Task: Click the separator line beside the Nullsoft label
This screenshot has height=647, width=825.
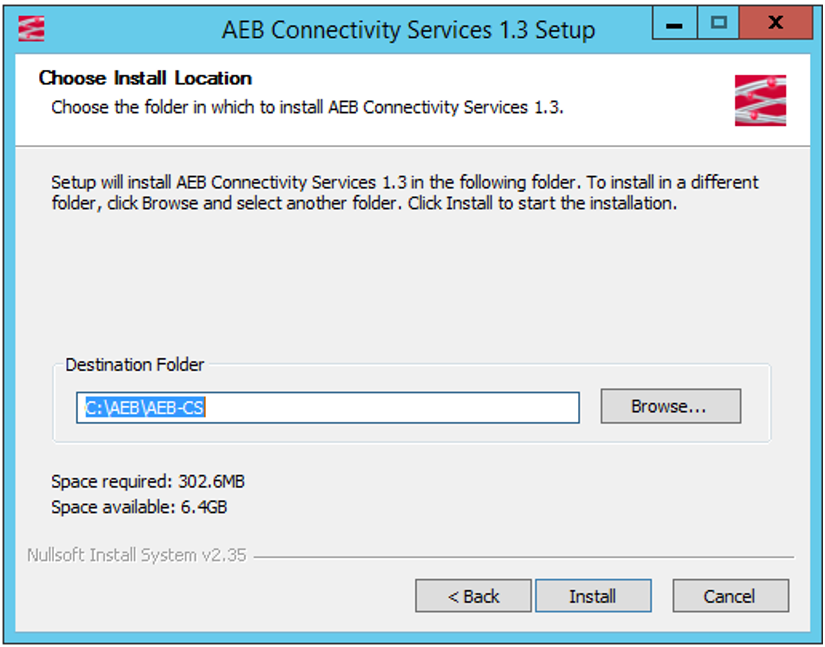Action: 520,557
